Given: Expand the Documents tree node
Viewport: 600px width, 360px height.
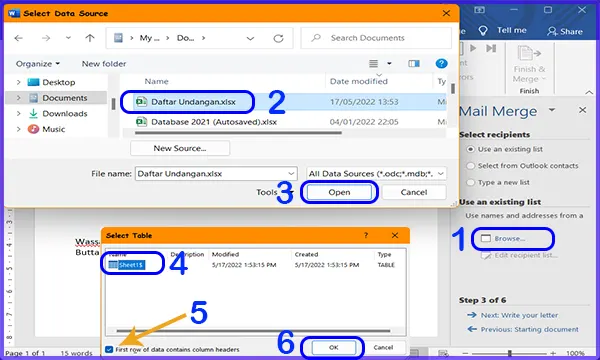Looking at the screenshot, I should coord(18,98).
